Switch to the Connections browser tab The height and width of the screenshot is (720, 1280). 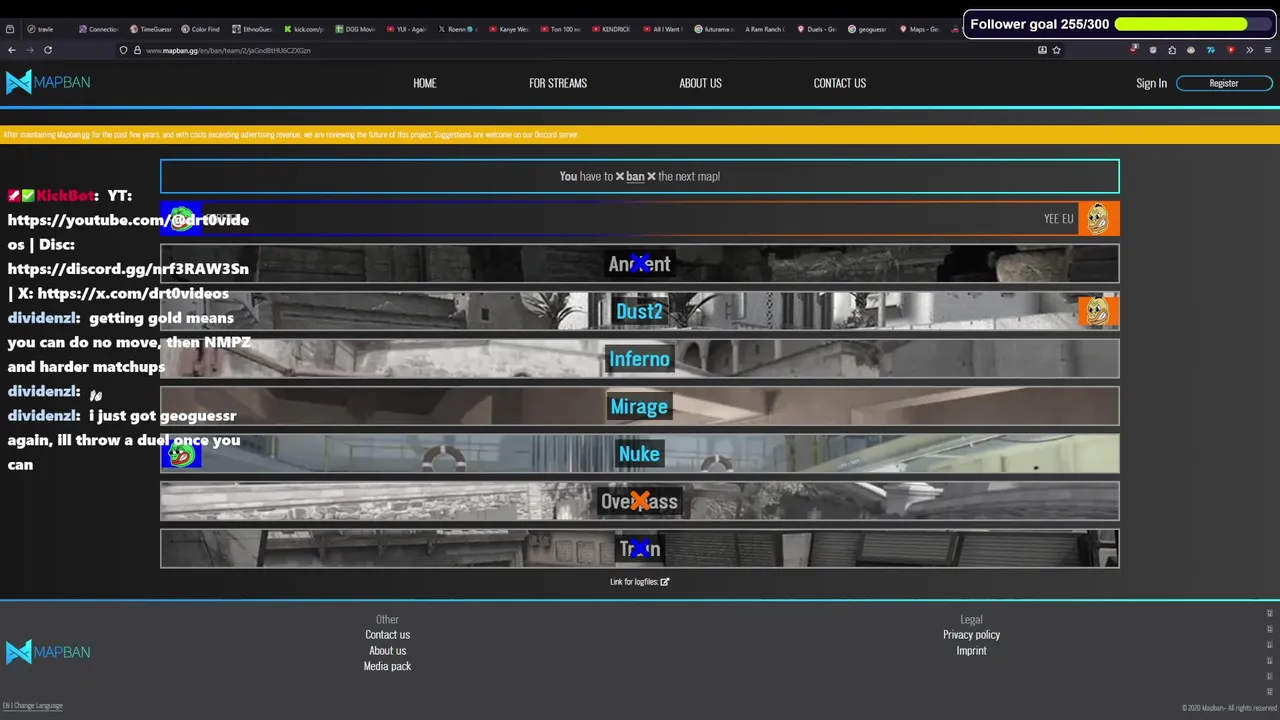tap(98, 29)
